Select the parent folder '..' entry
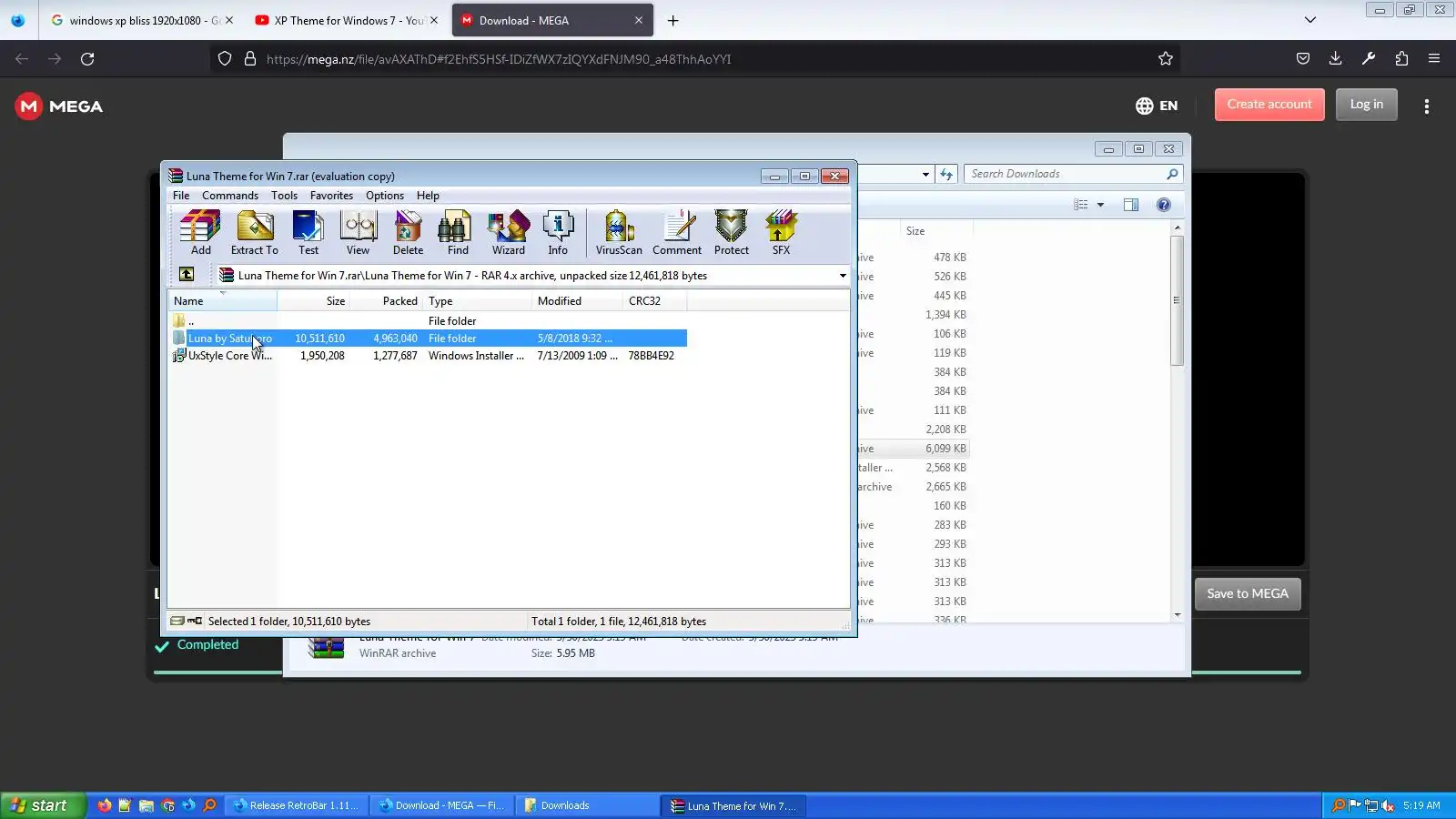Image resolution: width=1456 pixels, height=819 pixels. (x=428, y=321)
